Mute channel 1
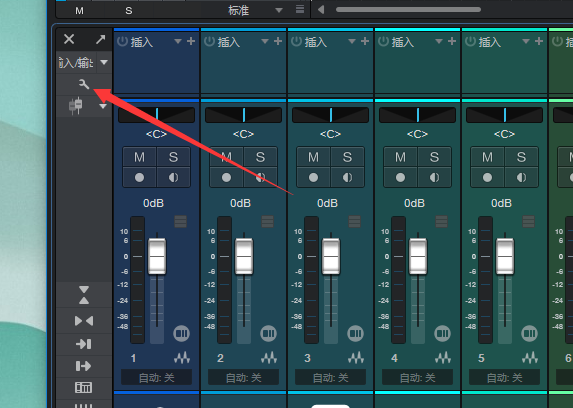Viewport: 573px width, 408px height. click(140, 157)
